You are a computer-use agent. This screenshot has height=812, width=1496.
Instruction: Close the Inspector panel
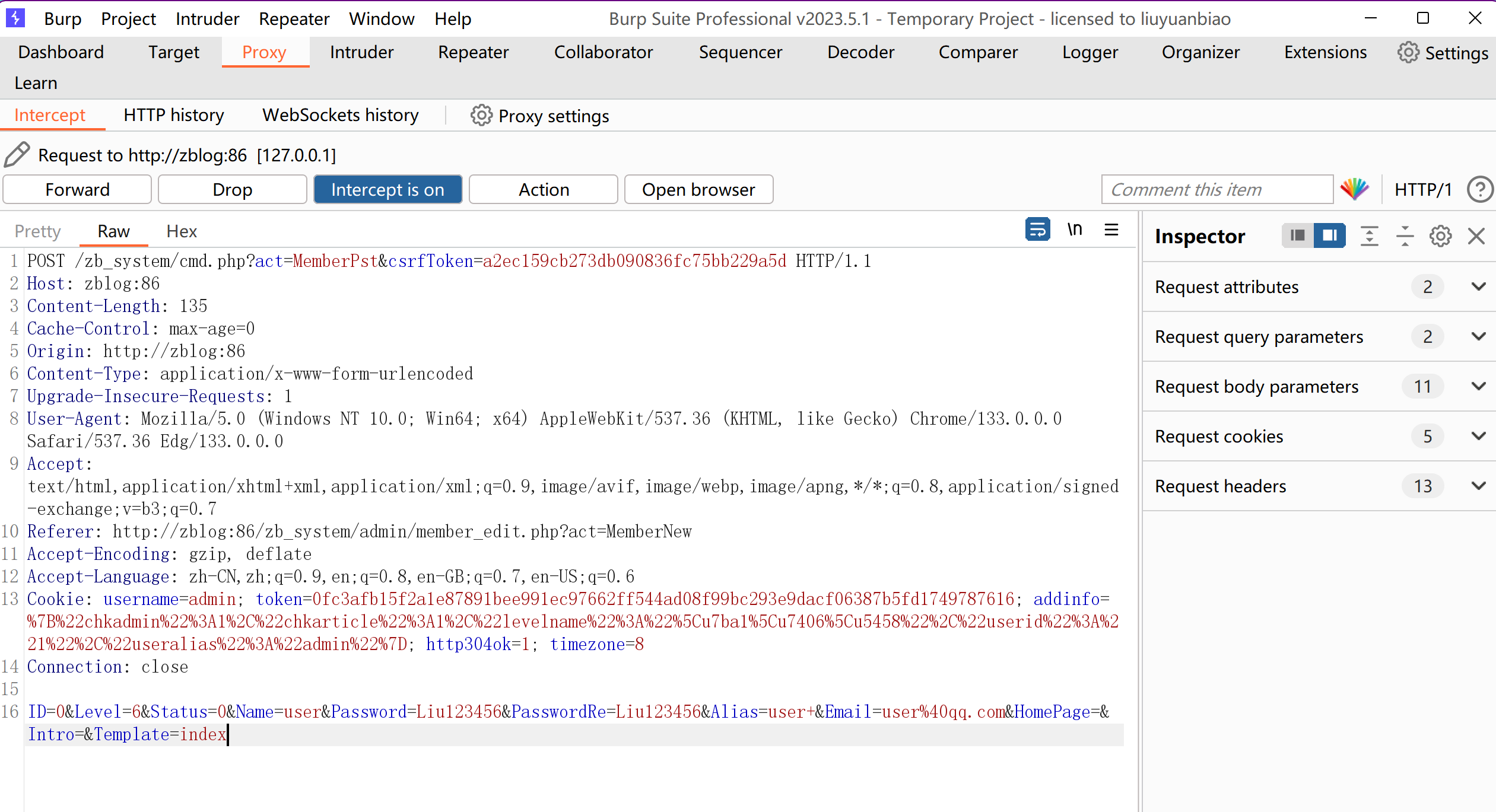(x=1476, y=236)
